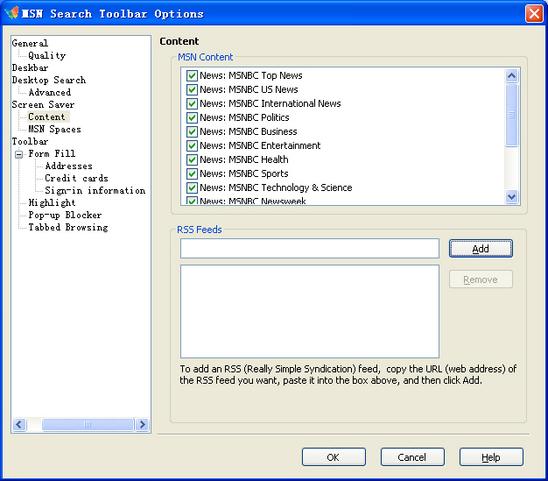Click the Help button
The image size is (548, 481).
click(491, 457)
